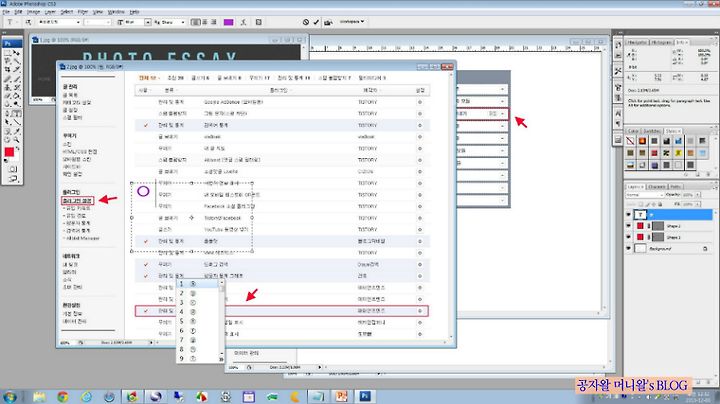The width and height of the screenshot is (720, 404).
Task: Open the Workspace dropdown
Action: click(352, 22)
